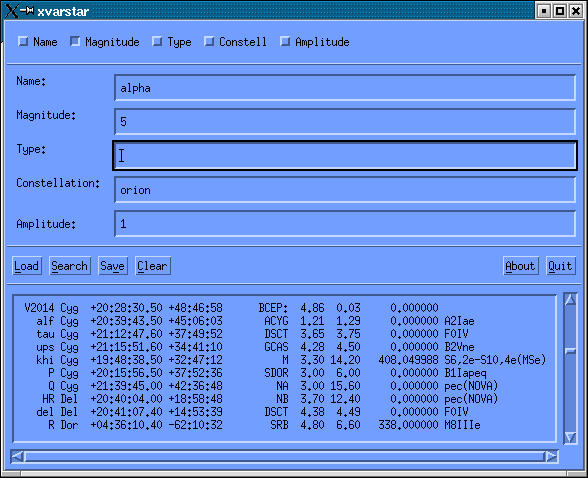Click the left arrow of the horizontal scrollbar
The width and height of the screenshot is (588, 478).
point(17,456)
